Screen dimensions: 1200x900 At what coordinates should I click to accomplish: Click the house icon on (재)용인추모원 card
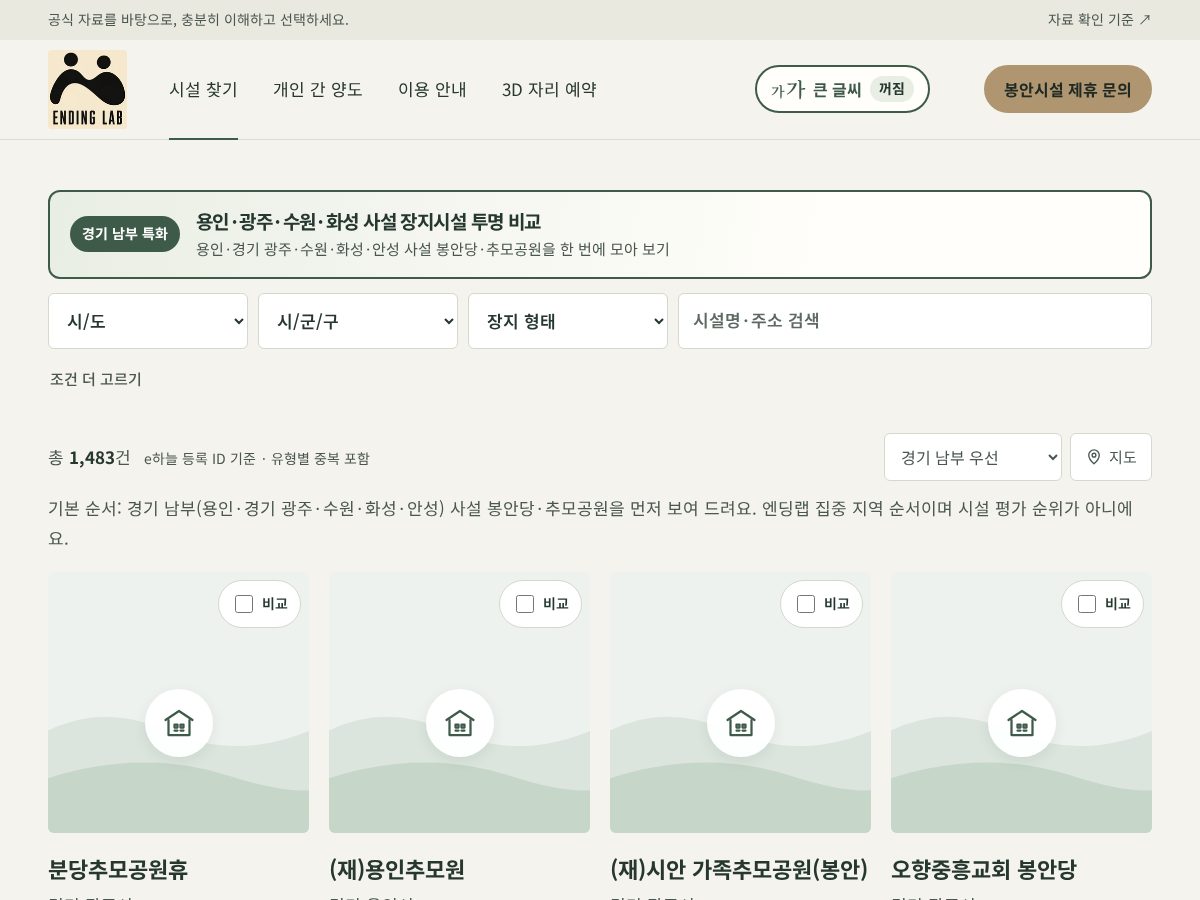460,723
